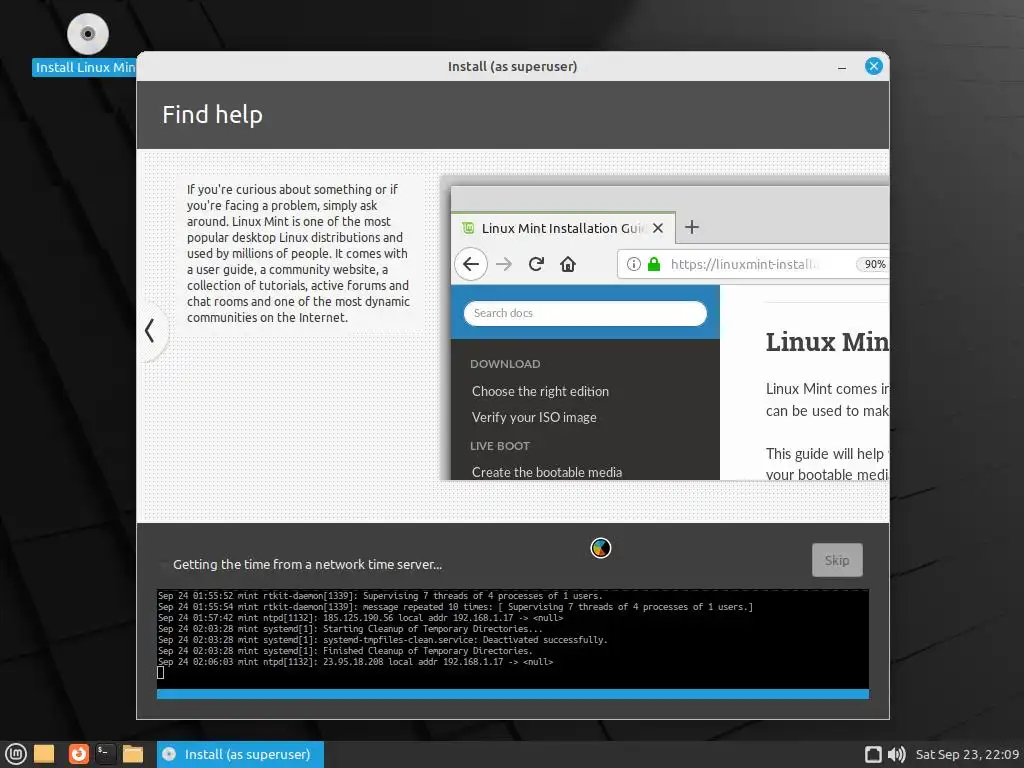Click the browser home icon in slideshow
Image resolution: width=1024 pixels, height=768 pixels.
pyautogui.click(x=568, y=264)
